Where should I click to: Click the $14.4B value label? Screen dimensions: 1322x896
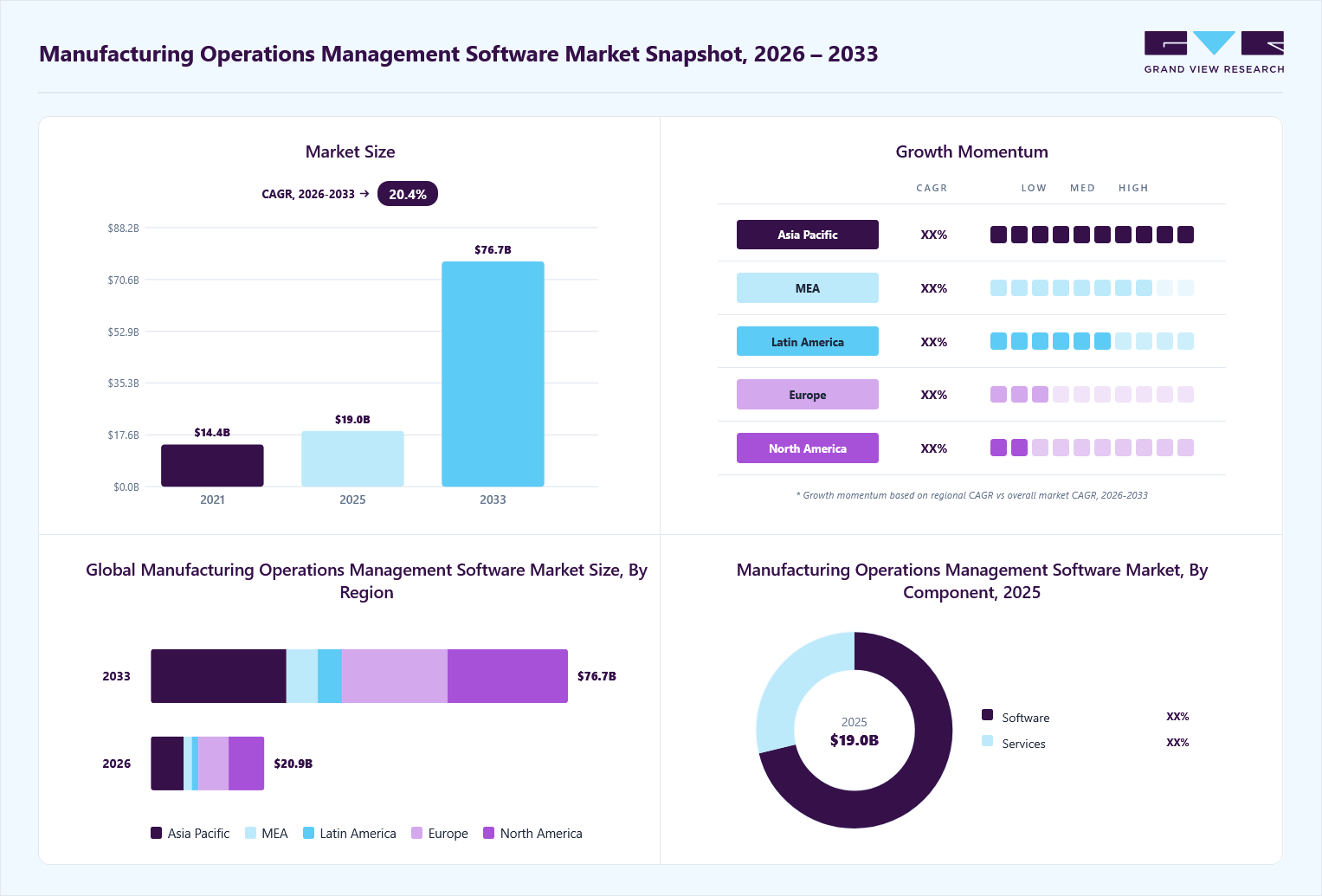[x=212, y=433]
